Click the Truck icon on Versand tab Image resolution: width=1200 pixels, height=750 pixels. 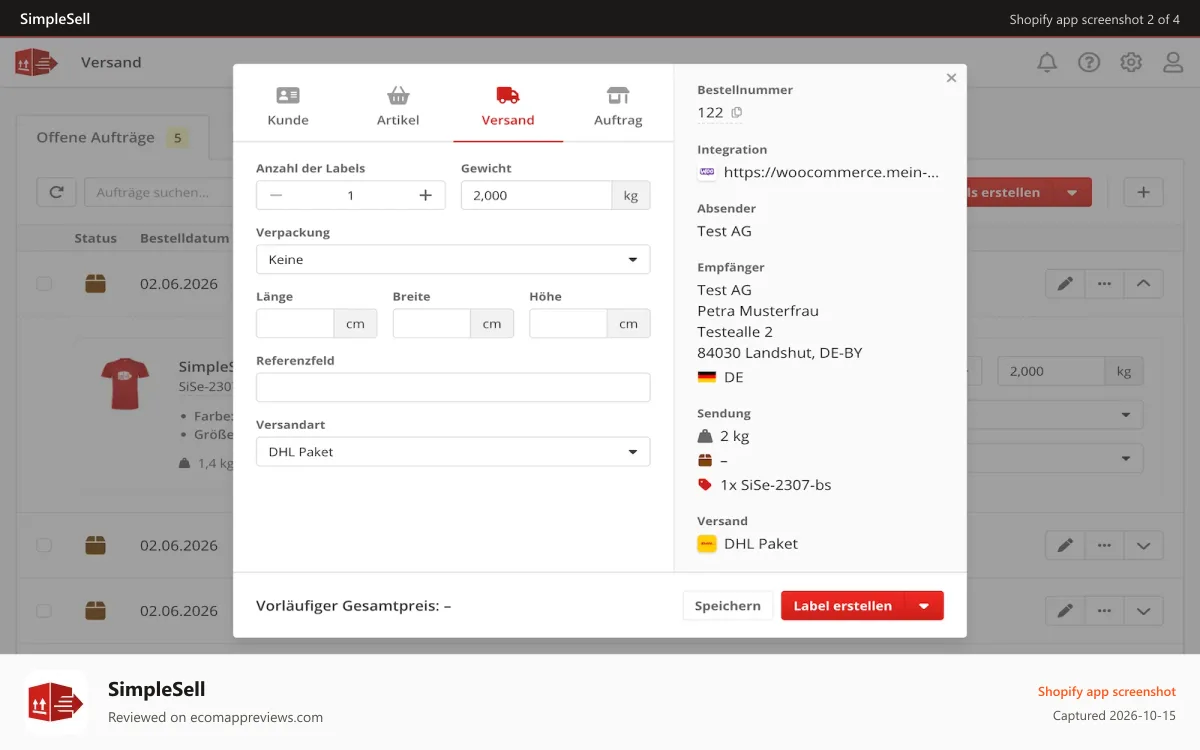pos(508,95)
